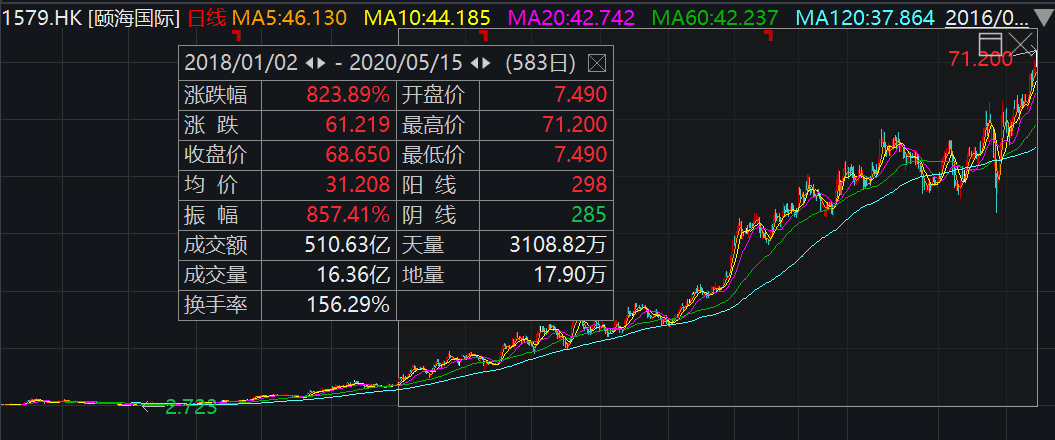Image resolution: width=1055 pixels, height=440 pixels.
Task: Click the MA60:42.237 indicator label
Action: [715, 18]
